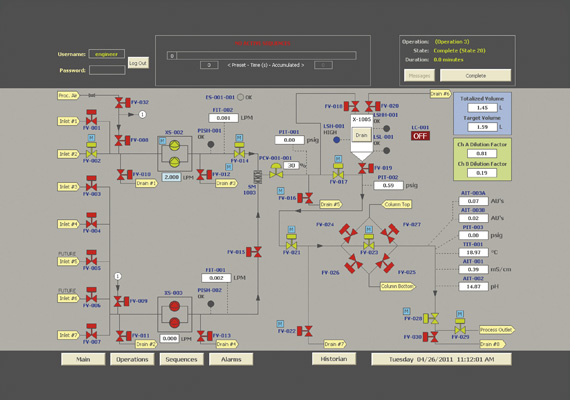The height and width of the screenshot is (400, 570).
Task: Click the Complete button
Action: tap(475, 76)
